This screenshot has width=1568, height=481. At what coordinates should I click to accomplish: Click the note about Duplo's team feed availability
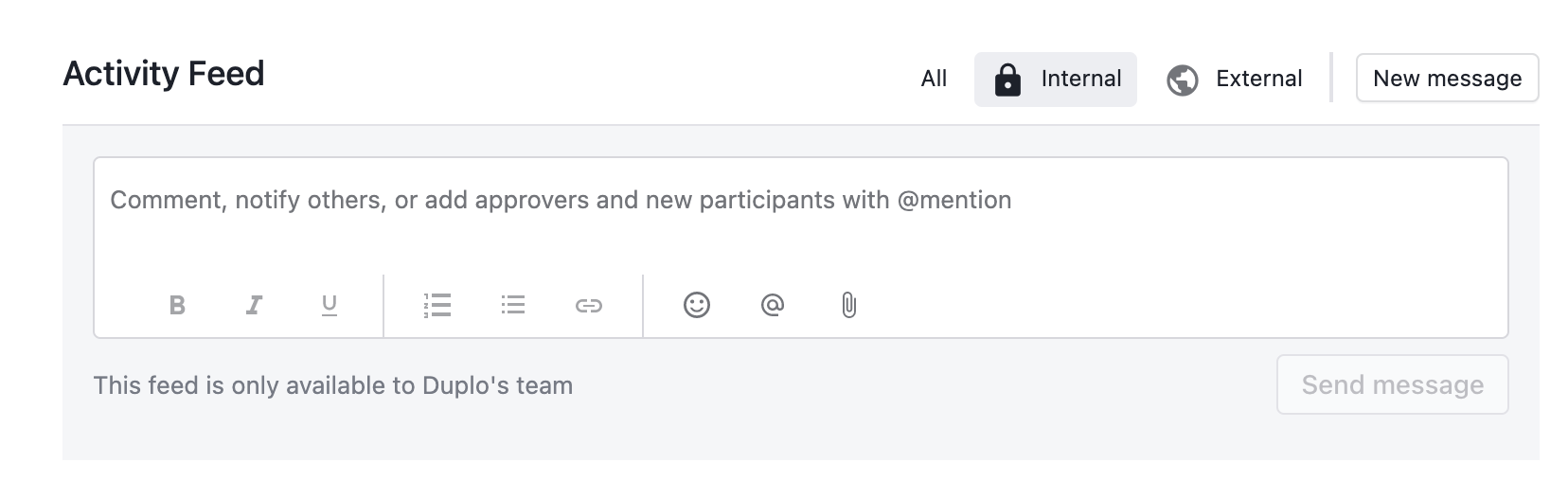[x=333, y=385]
